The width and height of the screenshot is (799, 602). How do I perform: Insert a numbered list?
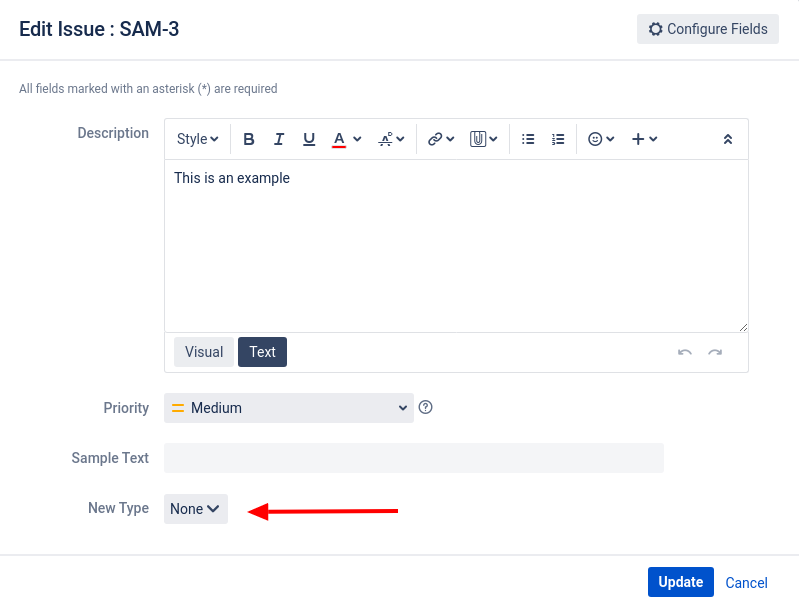click(558, 139)
